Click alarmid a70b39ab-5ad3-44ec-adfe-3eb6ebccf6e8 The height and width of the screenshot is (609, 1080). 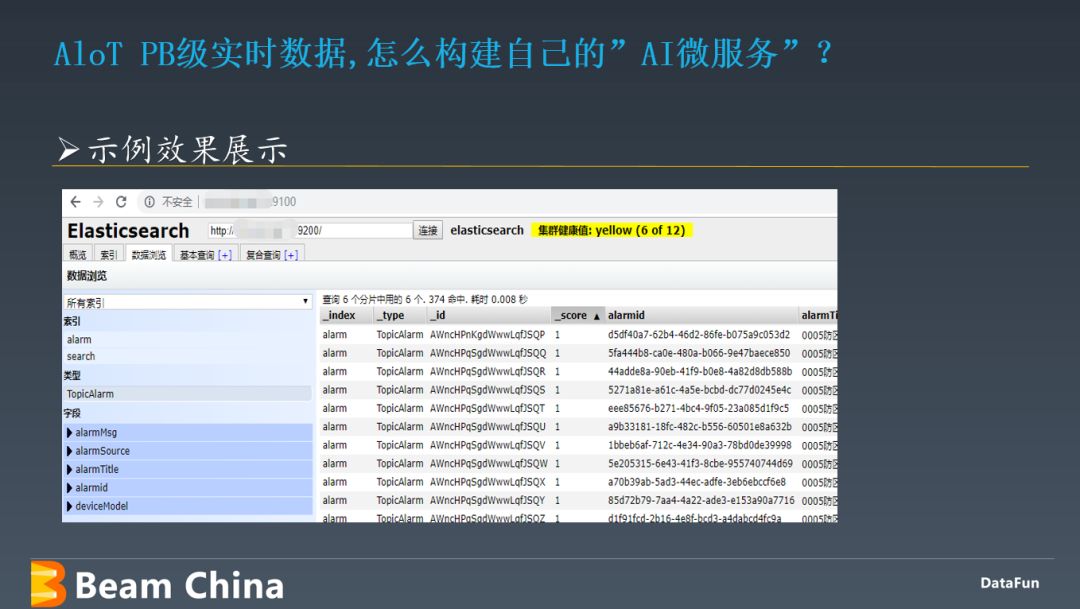pos(696,482)
